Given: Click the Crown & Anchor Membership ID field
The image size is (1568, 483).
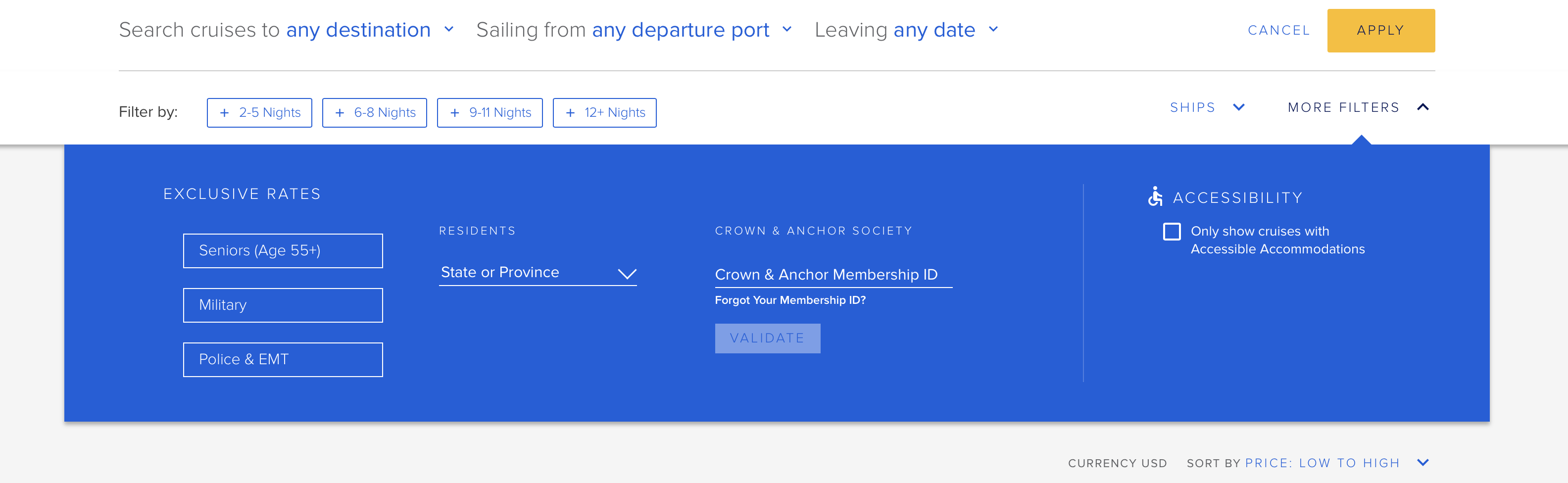Looking at the screenshot, I should 833,274.
